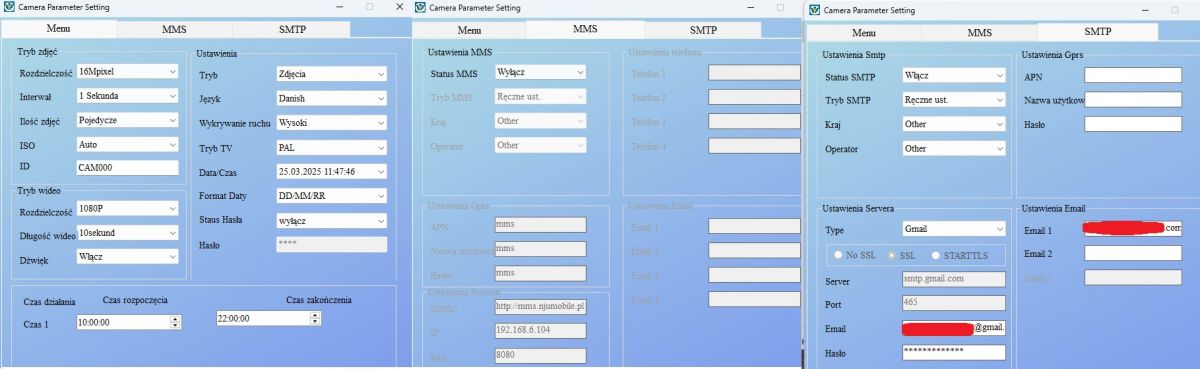1200x369 pixels.
Task: Open Tryb dropdown showing Zdjęcia
Action: point(331,74)
